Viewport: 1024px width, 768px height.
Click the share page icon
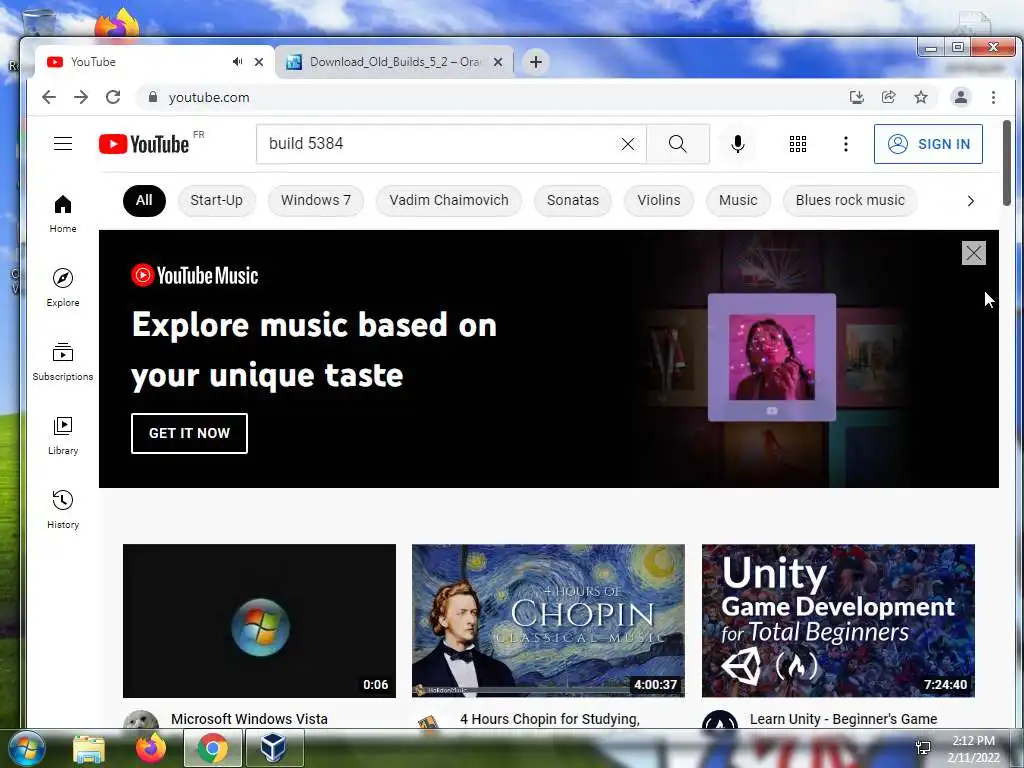click(x=888, y=97)
